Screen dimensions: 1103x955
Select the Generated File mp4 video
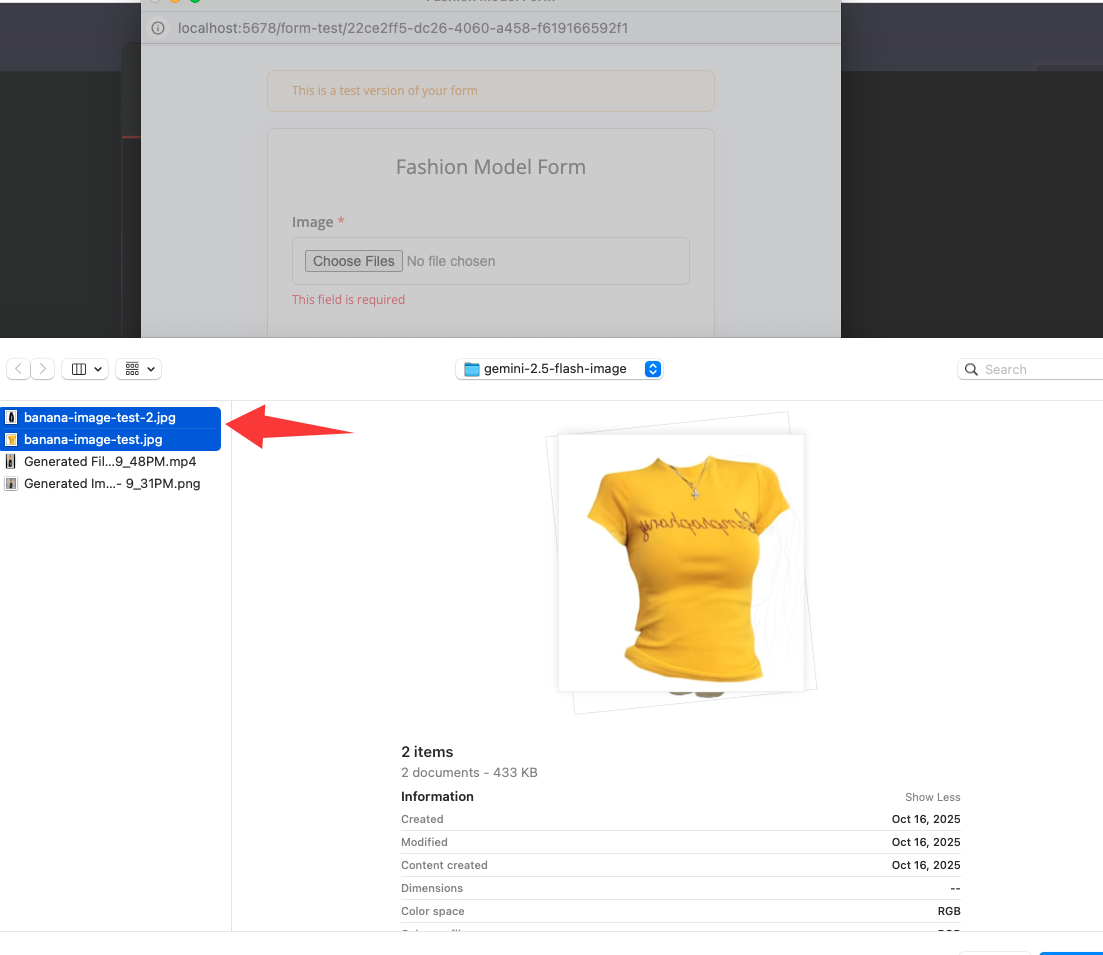click(110, 461)
